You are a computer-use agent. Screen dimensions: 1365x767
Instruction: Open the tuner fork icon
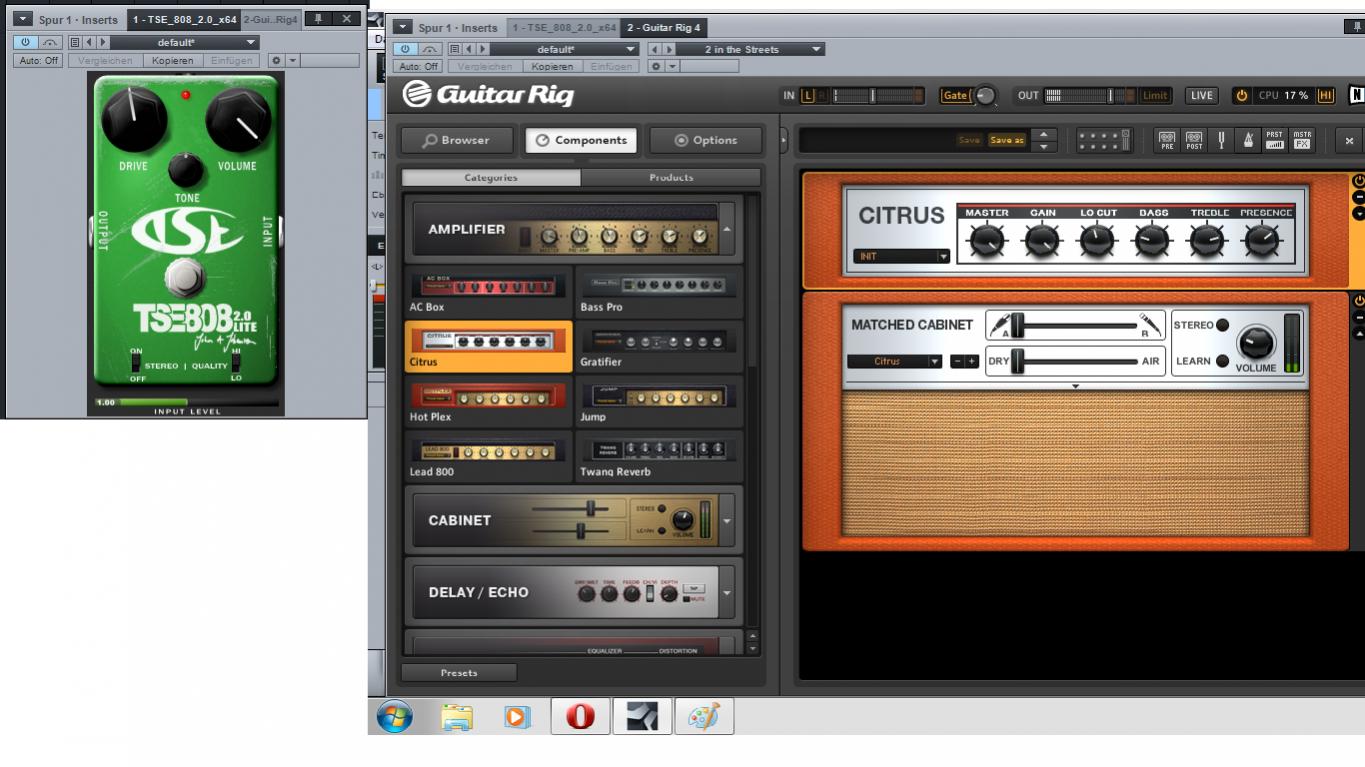pyautogui.click(x=1221, y=141)
